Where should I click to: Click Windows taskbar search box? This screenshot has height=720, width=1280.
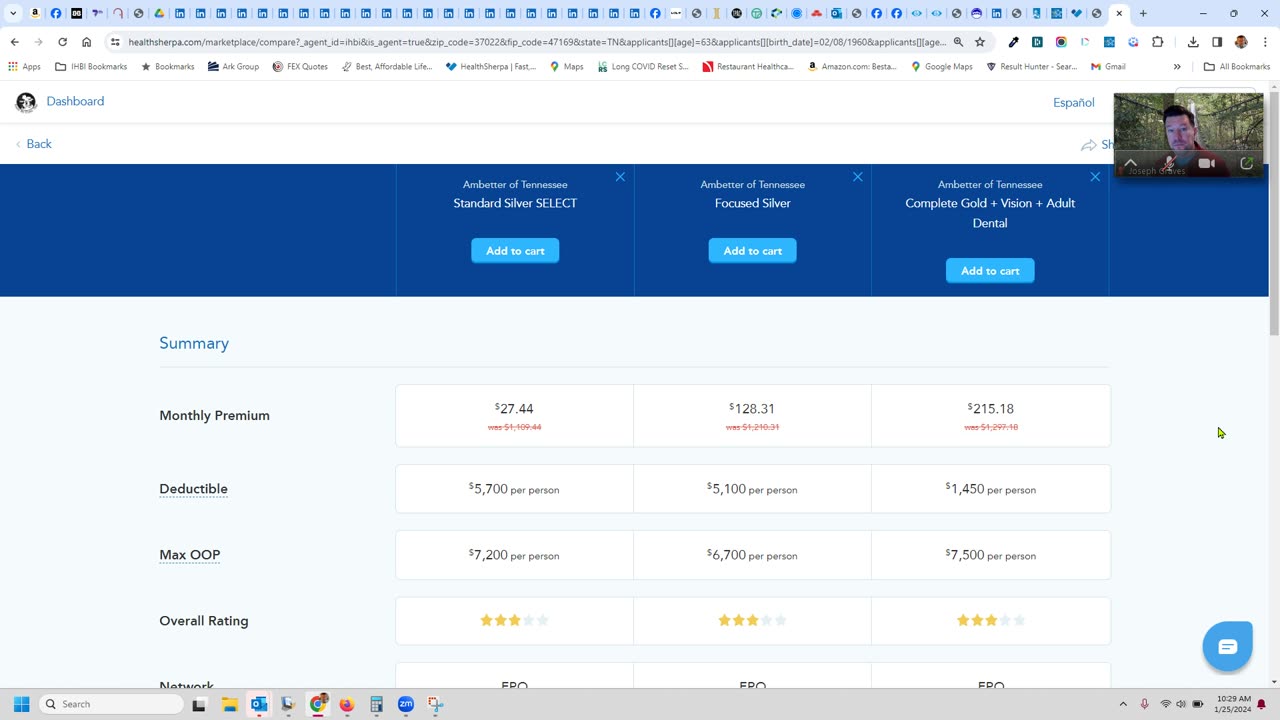click(x=112, y=704)
